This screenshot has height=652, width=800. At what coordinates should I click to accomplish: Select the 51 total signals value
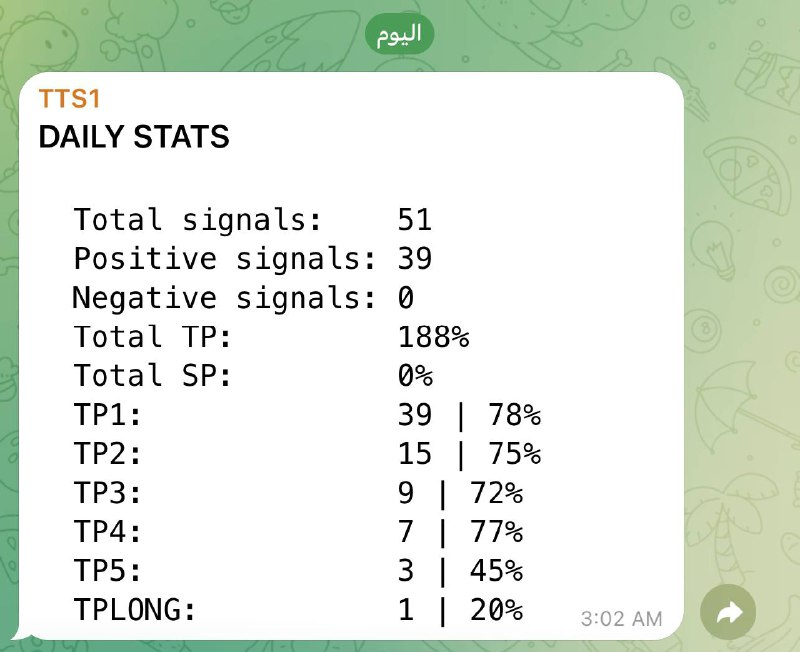tap(414, 220)
